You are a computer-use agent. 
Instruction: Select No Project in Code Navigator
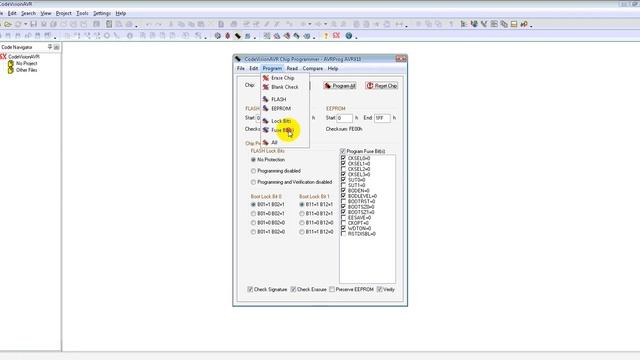[27, 63]
